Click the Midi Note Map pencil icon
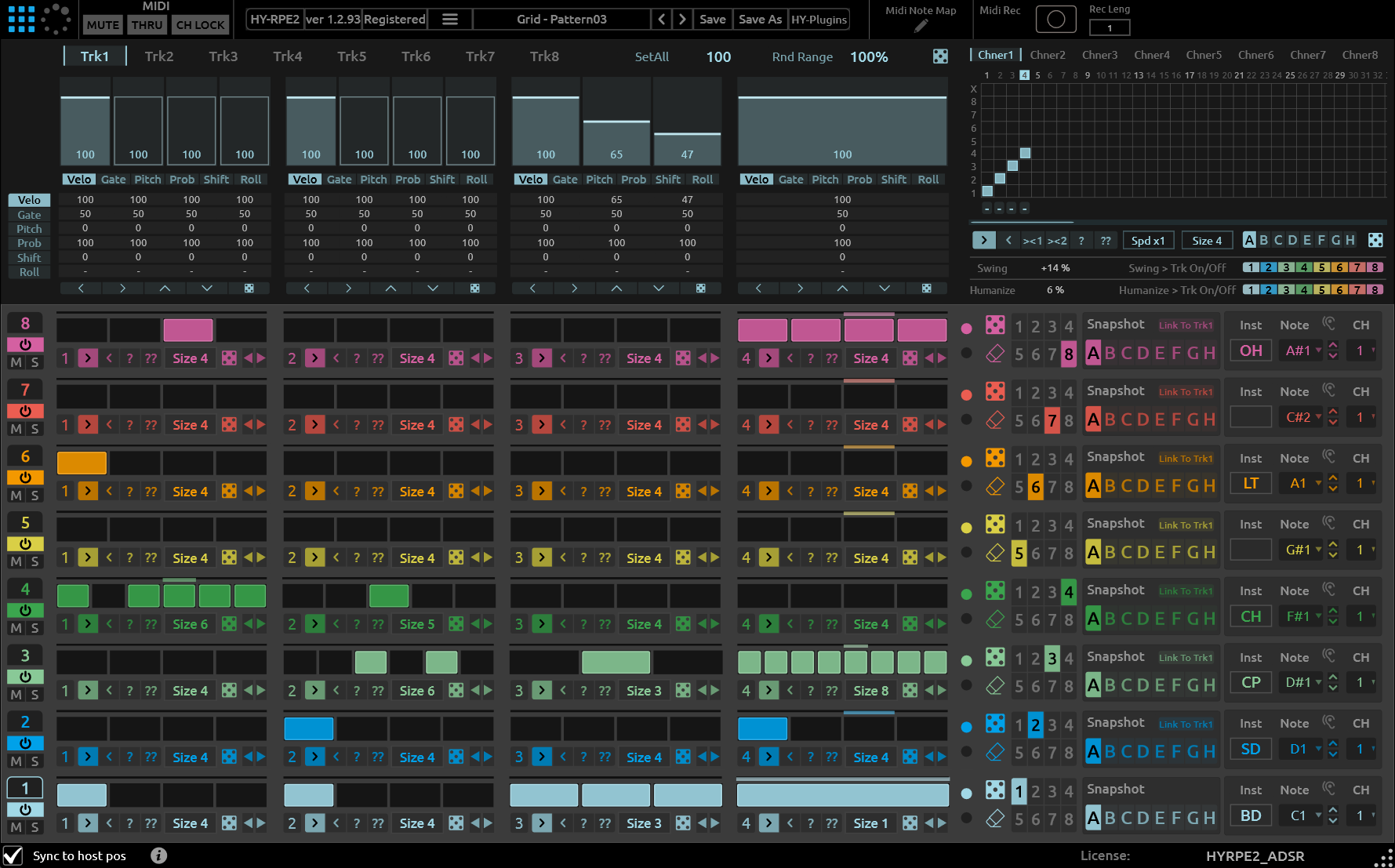This screenshot has height=868, width=1395. pos(921,26)
